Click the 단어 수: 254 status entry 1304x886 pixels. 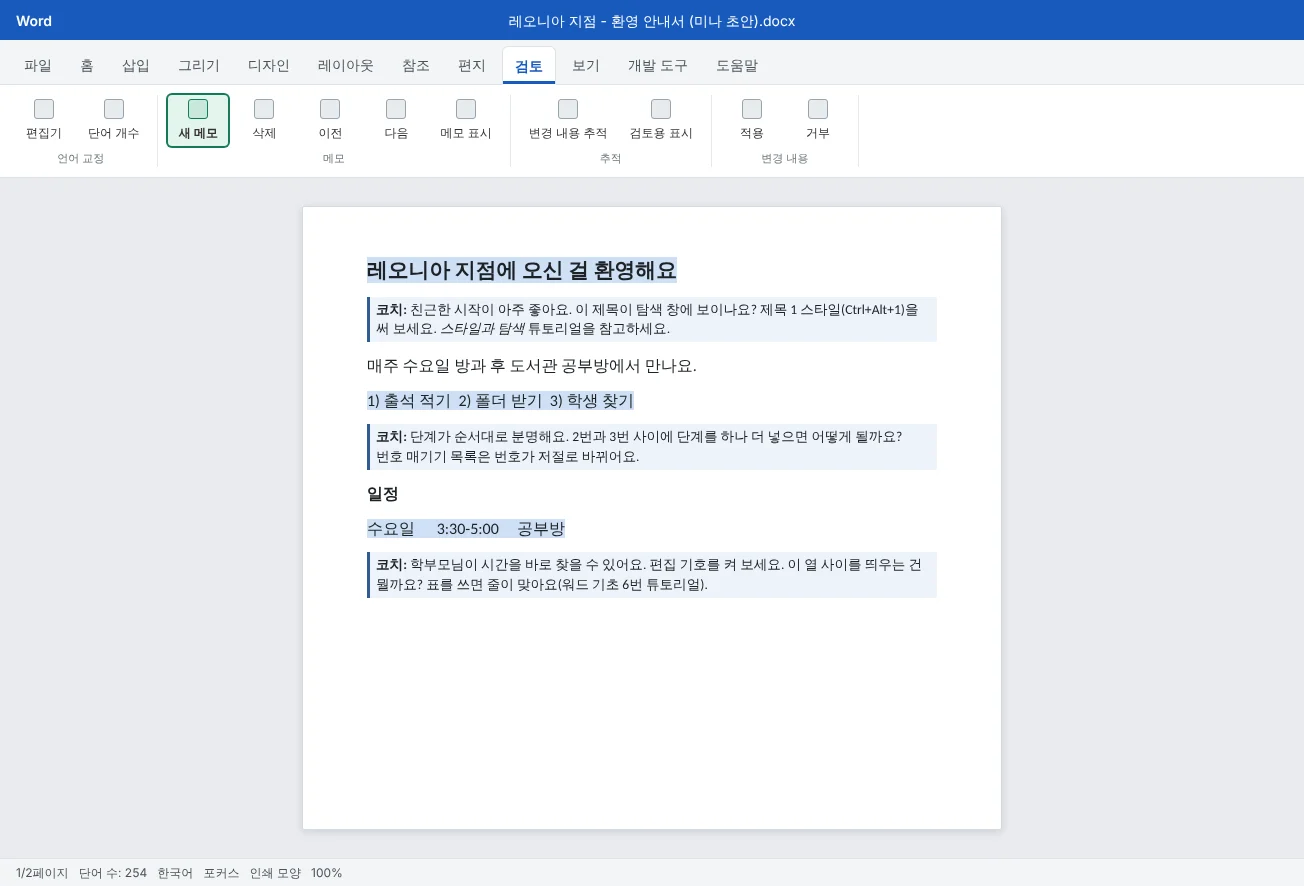pyautogui.click(x=113, y=873)
